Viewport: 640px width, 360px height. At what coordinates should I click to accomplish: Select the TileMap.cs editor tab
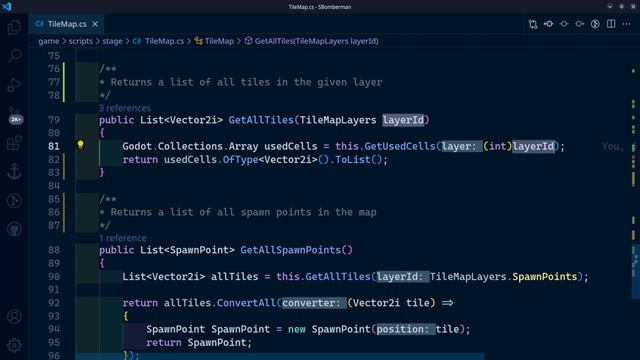click(x=67, y=24)
